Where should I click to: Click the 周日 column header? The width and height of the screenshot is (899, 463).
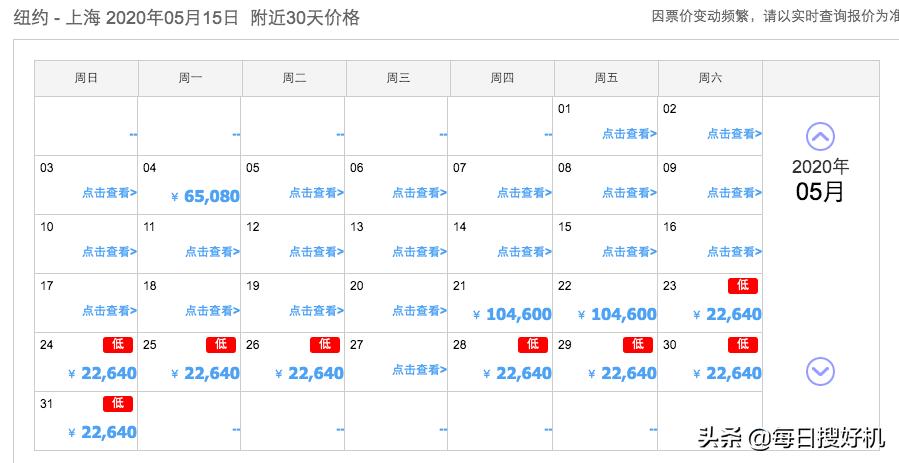(86, 78)
